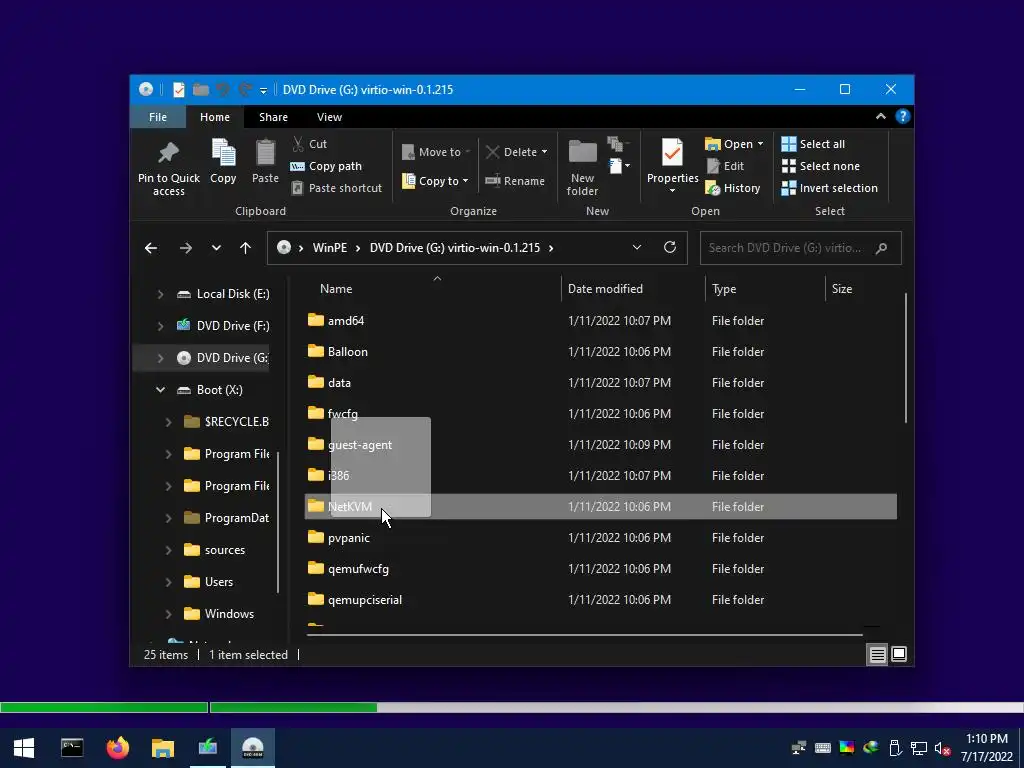Click WinPE in the address breadcrumb
Image resolution: width=1024 pixels, height=768 pixels.
(x=330, y=248)
